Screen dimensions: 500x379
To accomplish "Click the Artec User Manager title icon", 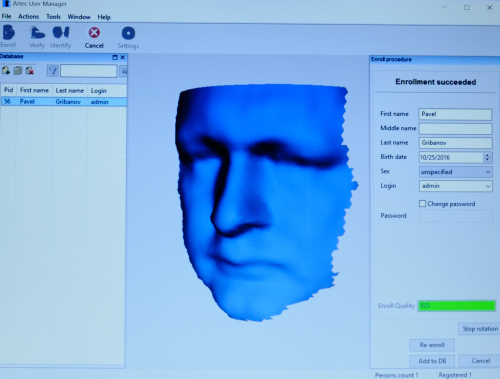I will [x=6, y=4].
